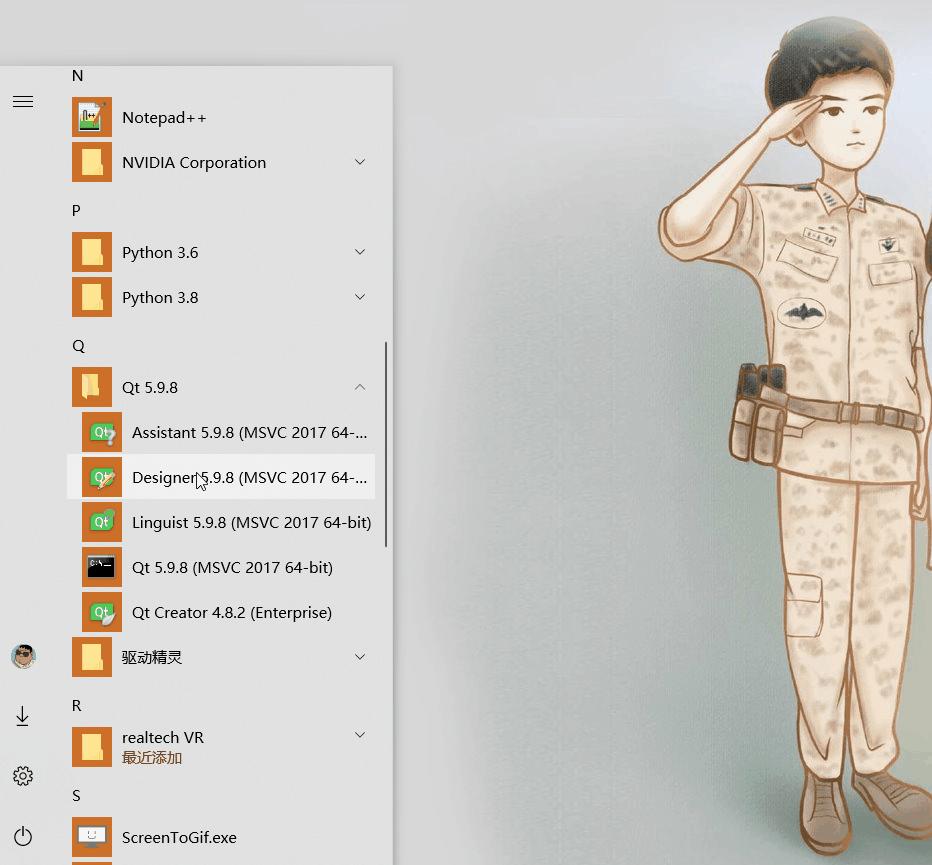Image resolution: width=932 pixels, height=865 pixels.
Task: Open the Downloads icon in sidebar
Action: [x=23, y=716]
